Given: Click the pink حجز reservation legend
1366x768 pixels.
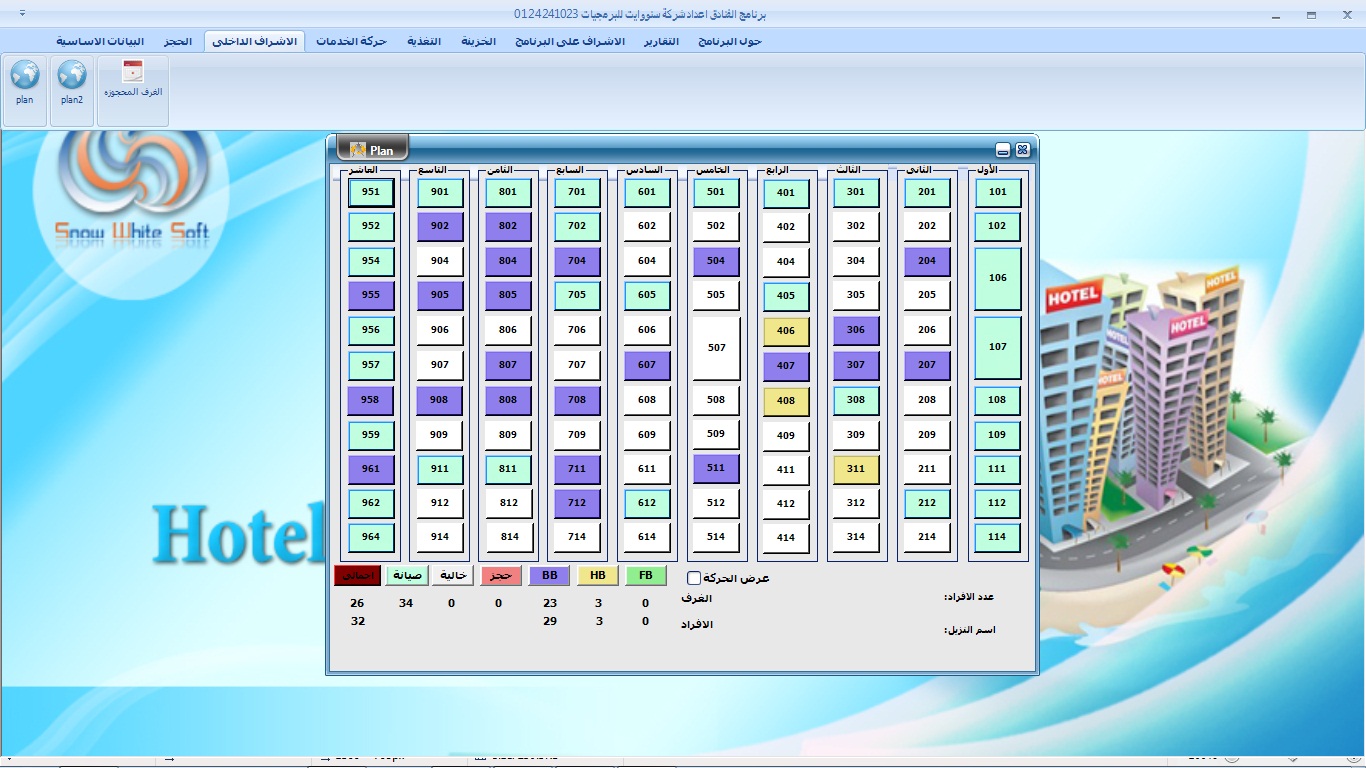Looking at the screenshot, I should pyautogui.click(x=501, y=576).
